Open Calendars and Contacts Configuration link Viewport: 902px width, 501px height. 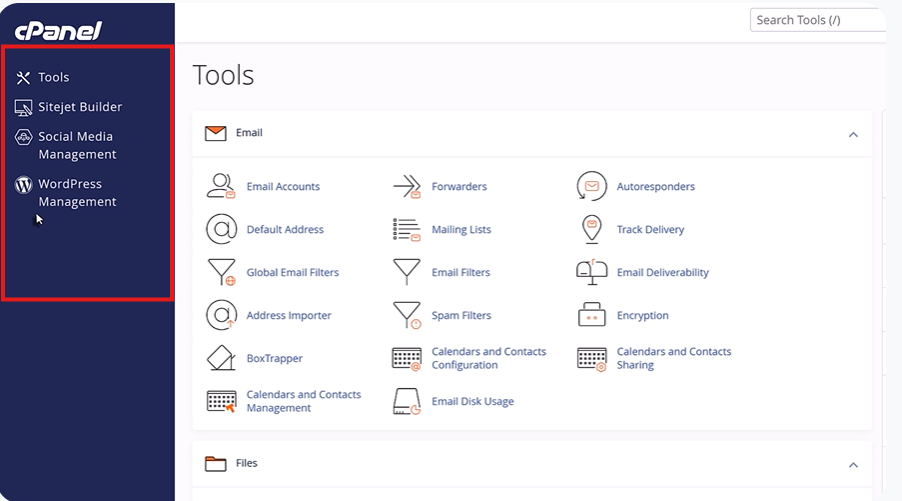click(x=489, y=358)
